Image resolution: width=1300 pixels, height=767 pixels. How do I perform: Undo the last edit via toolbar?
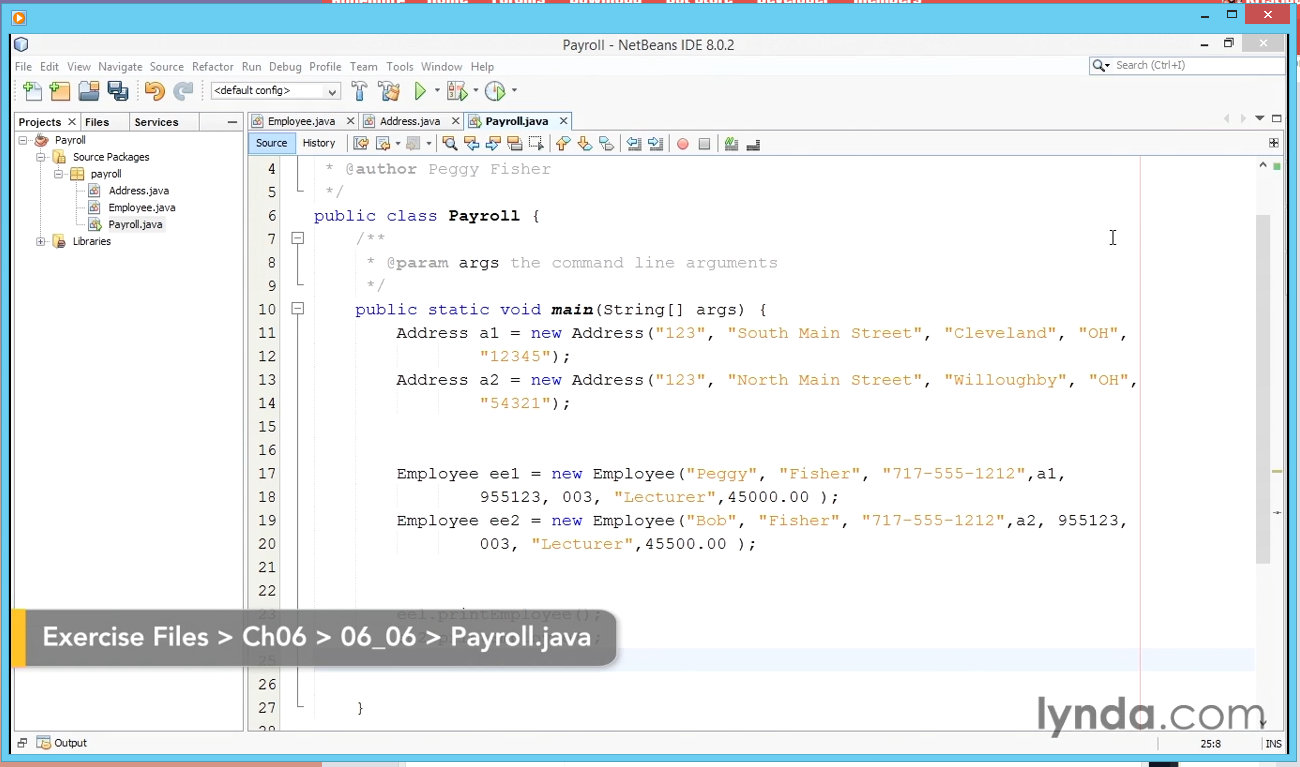coord(154,91)
